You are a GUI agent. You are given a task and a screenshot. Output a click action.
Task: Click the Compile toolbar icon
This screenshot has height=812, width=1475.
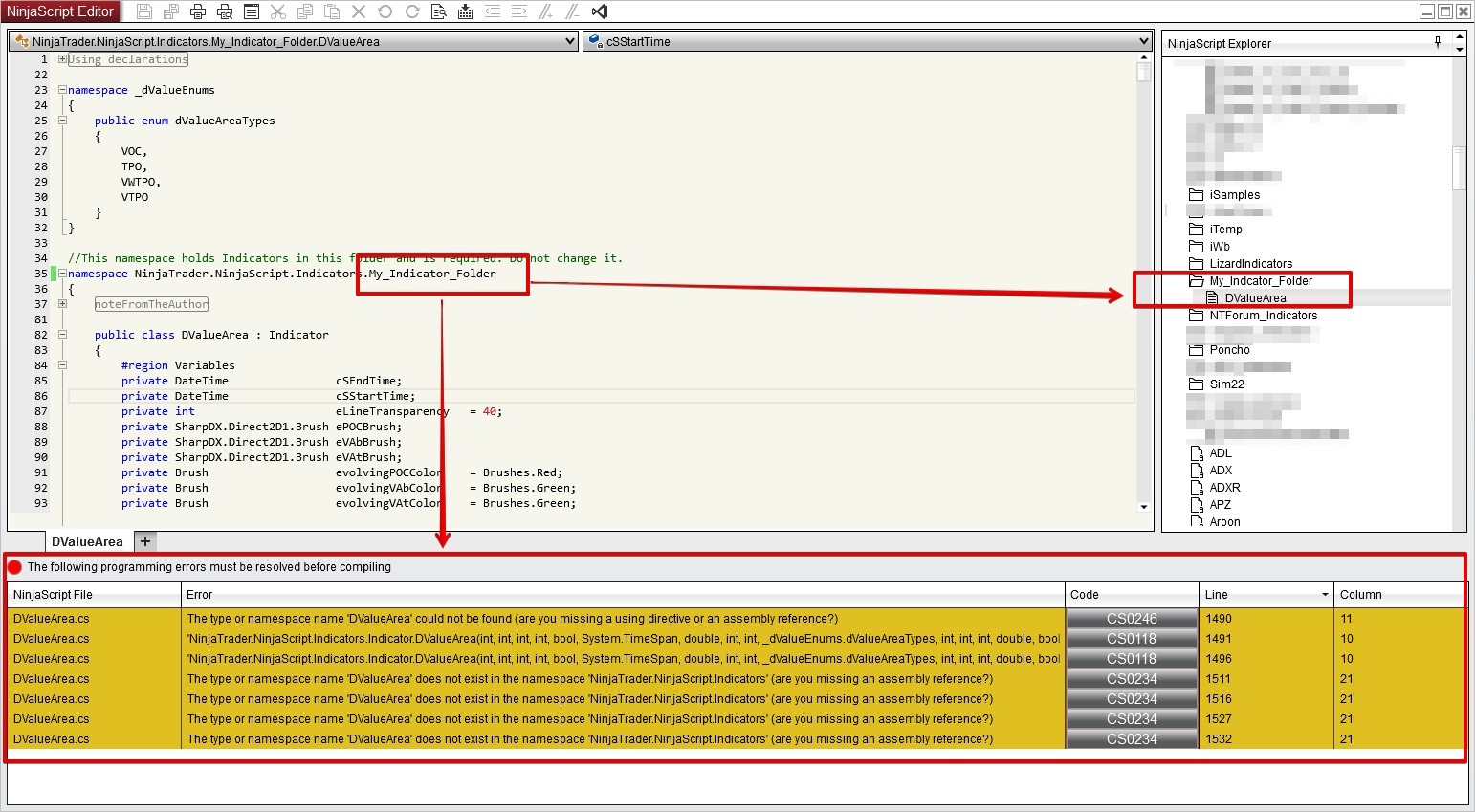466,11
